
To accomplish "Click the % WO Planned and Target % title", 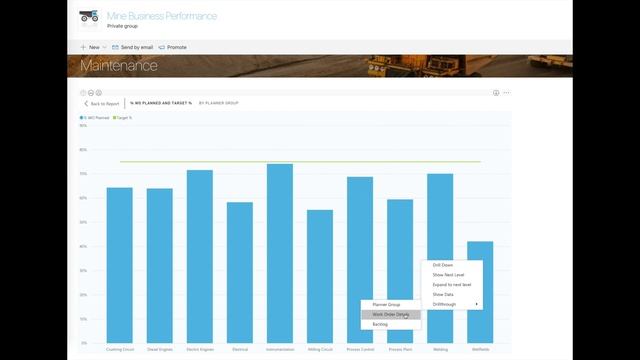I will 161,103.
